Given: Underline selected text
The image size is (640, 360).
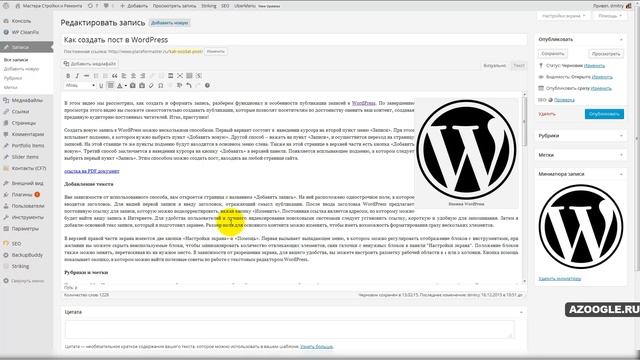Looking at the screenshot, I should (x=101, y=85).
